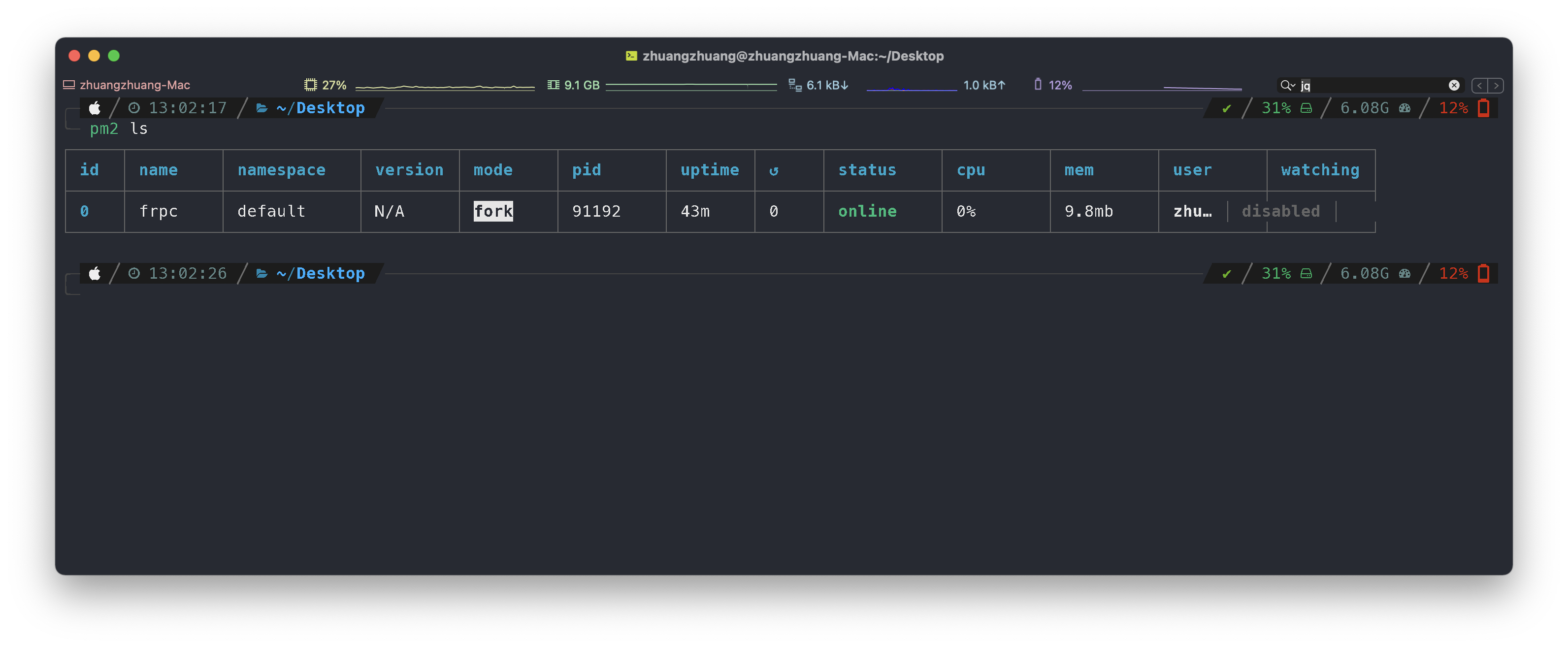Click the 'watching' column header
1568x648 pixels.
[1320, 170]
